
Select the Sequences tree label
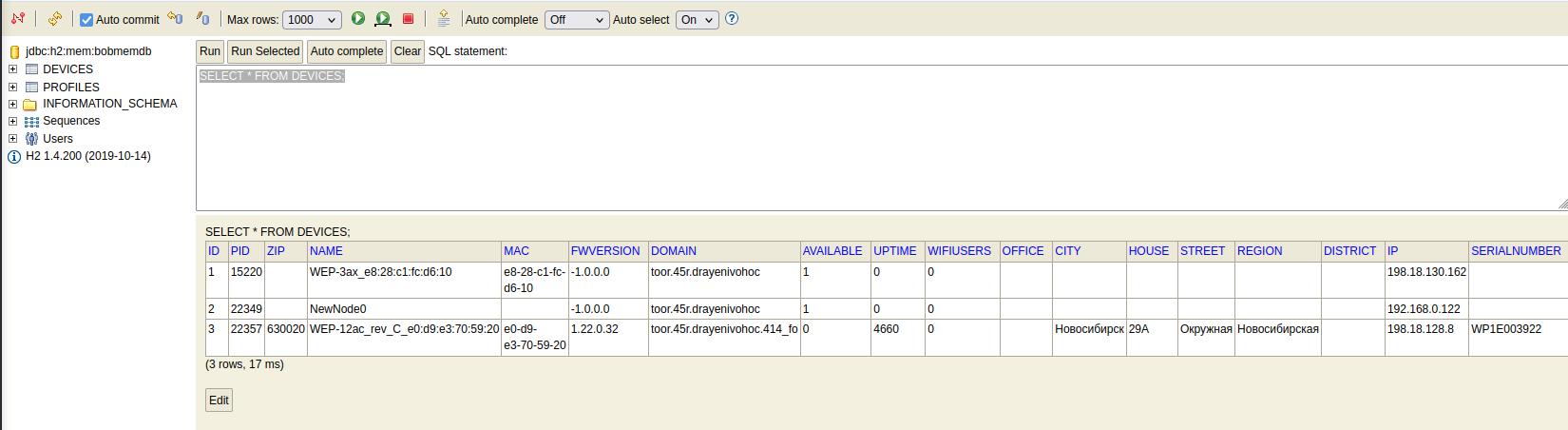71,121
